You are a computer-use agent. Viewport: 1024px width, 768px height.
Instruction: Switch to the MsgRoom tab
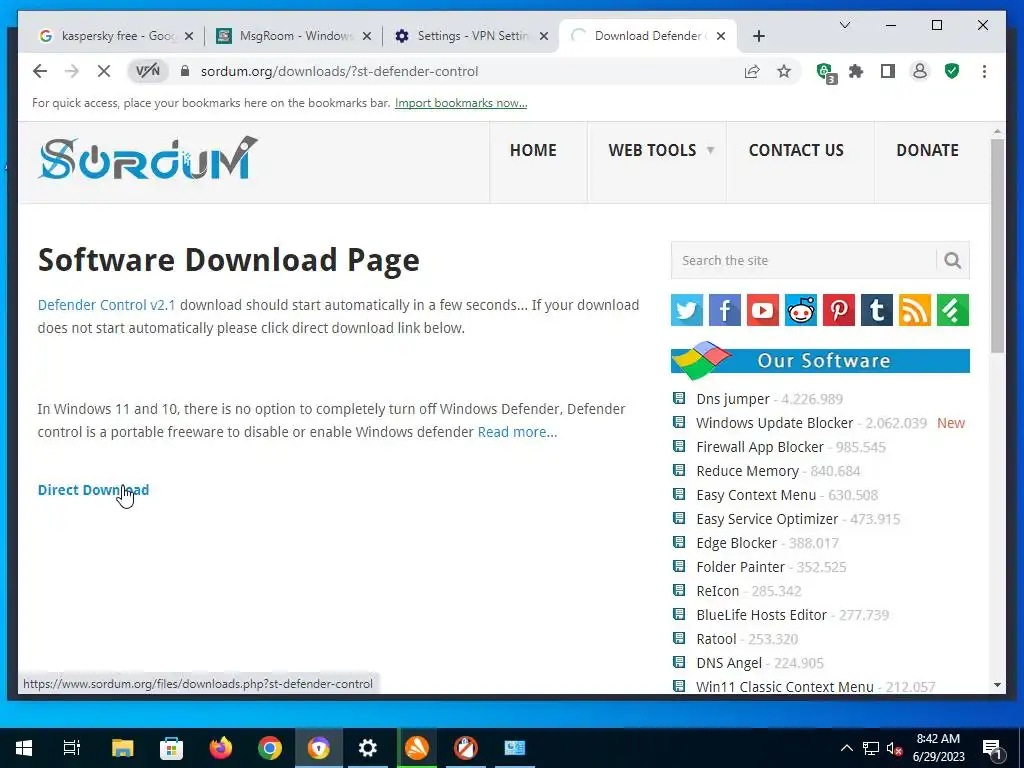click(293, 36)
